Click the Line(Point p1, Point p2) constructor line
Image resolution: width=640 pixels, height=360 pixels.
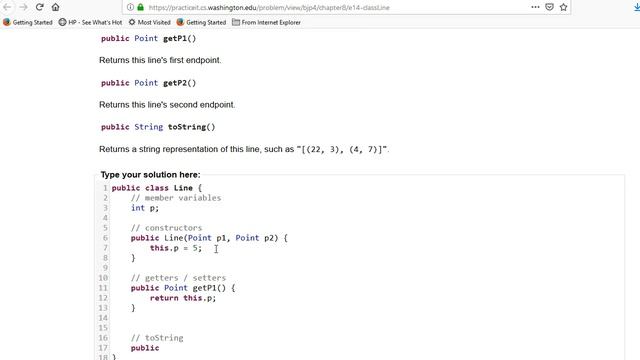[209, 238]
